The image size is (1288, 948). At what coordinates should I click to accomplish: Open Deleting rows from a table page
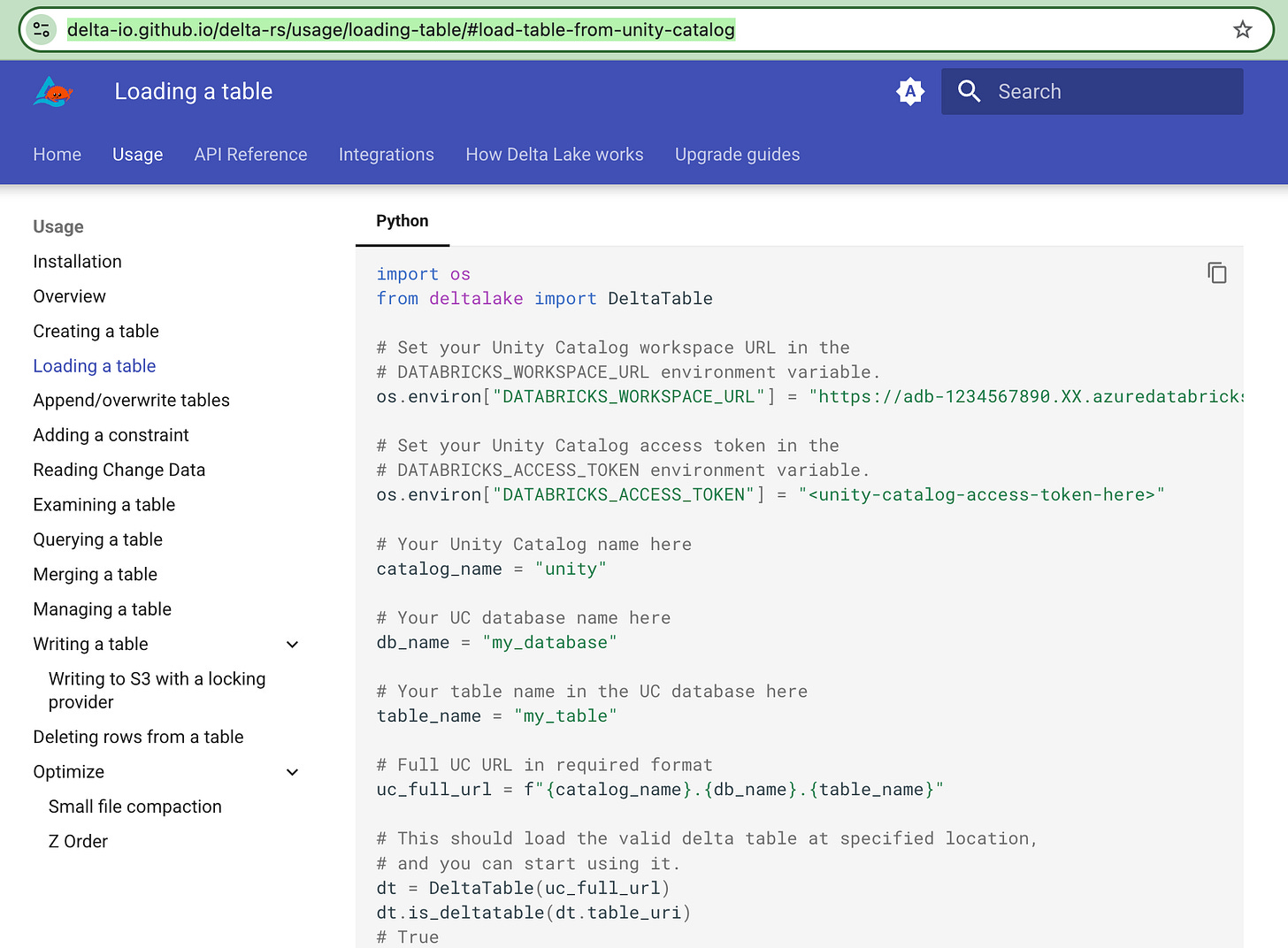click(139, 738)
